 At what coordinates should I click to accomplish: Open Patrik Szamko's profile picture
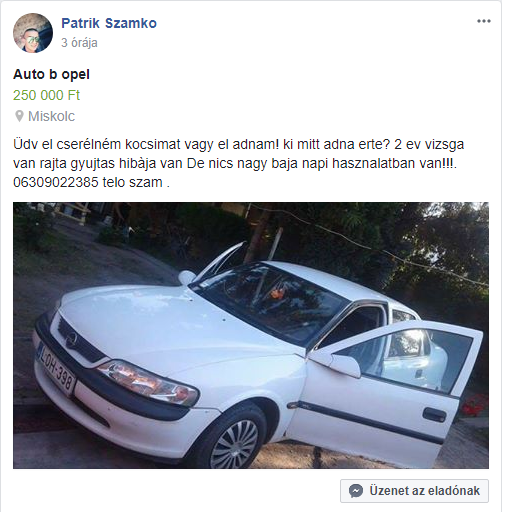[33, 33]
